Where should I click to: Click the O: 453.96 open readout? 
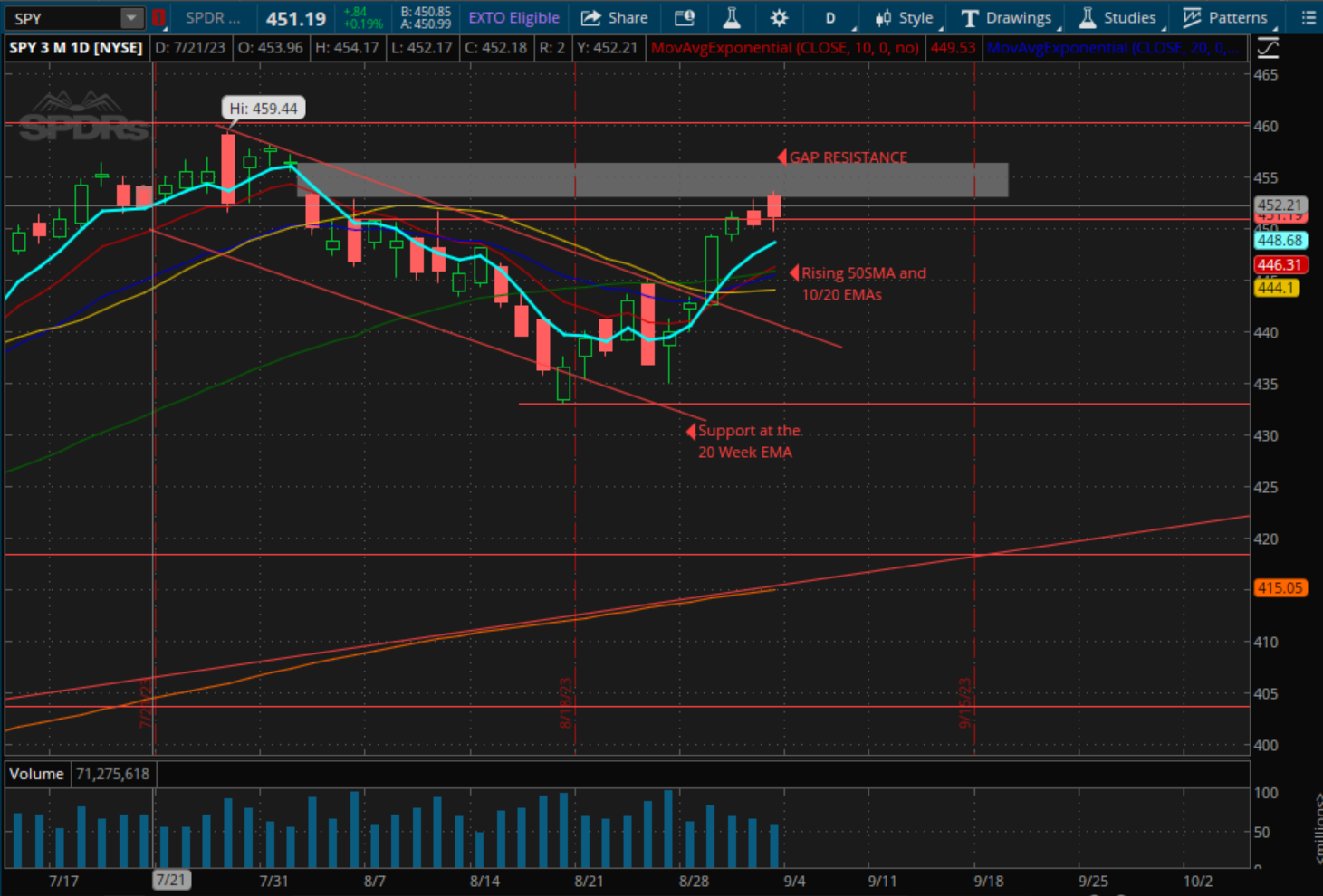[x=270, y=47]
